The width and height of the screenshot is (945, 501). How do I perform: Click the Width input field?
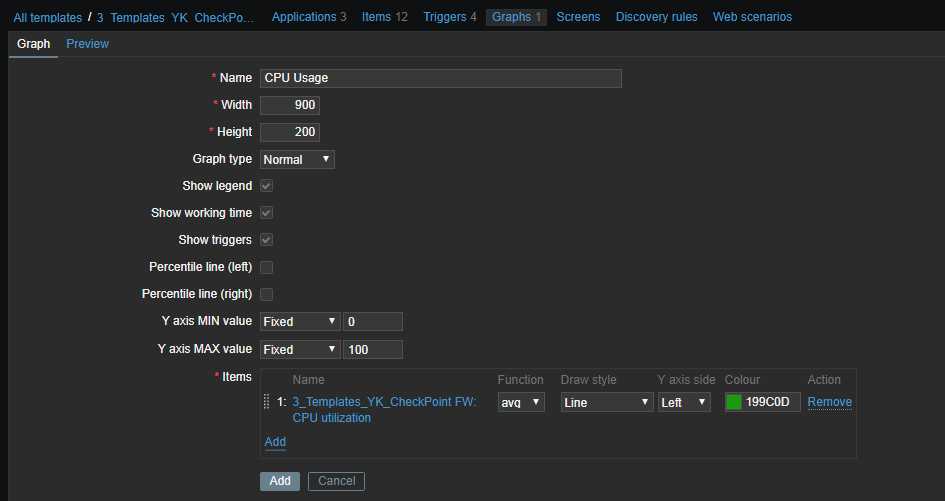click(x=290, y=105)
